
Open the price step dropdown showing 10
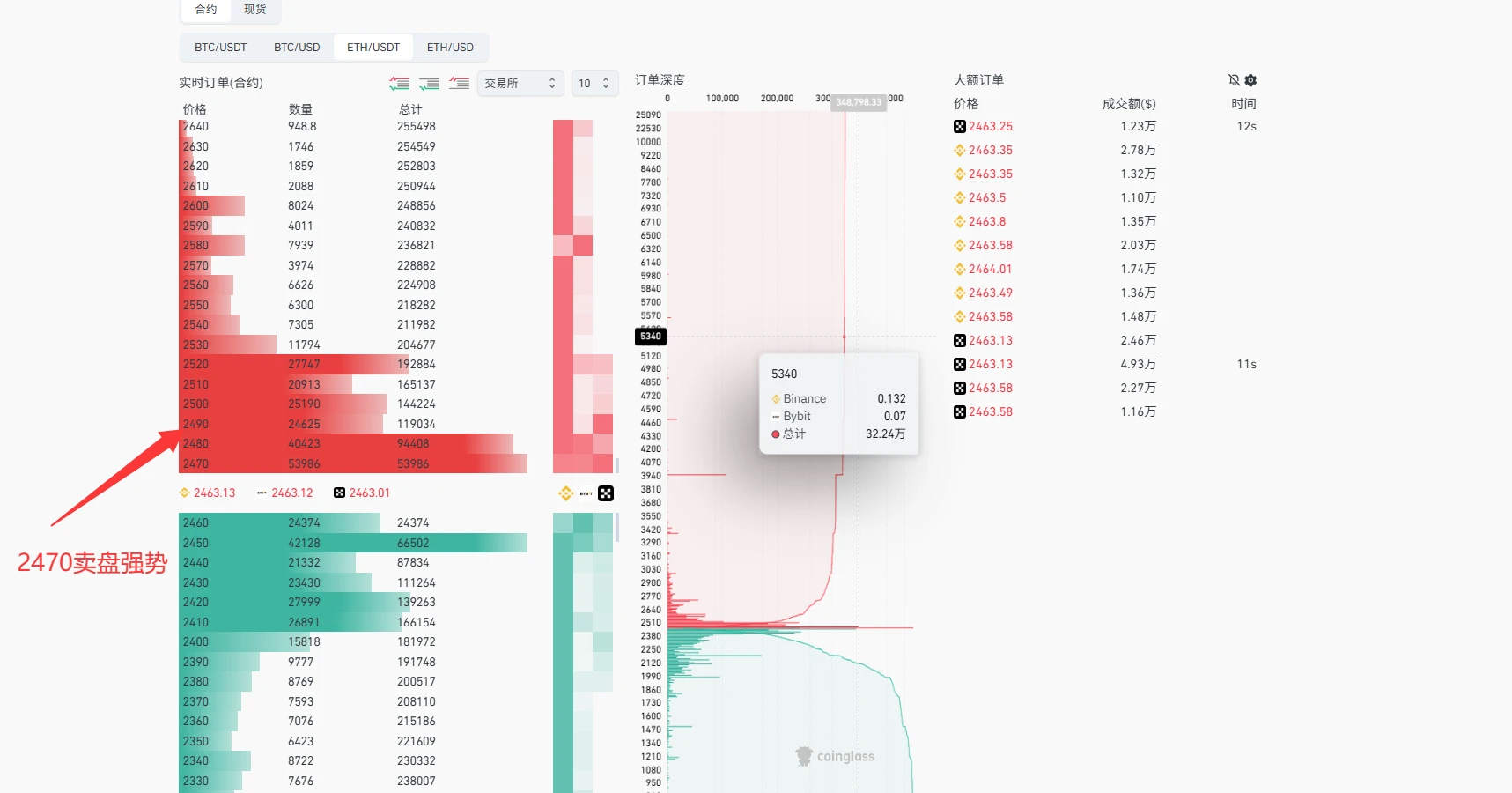point(594,84)
